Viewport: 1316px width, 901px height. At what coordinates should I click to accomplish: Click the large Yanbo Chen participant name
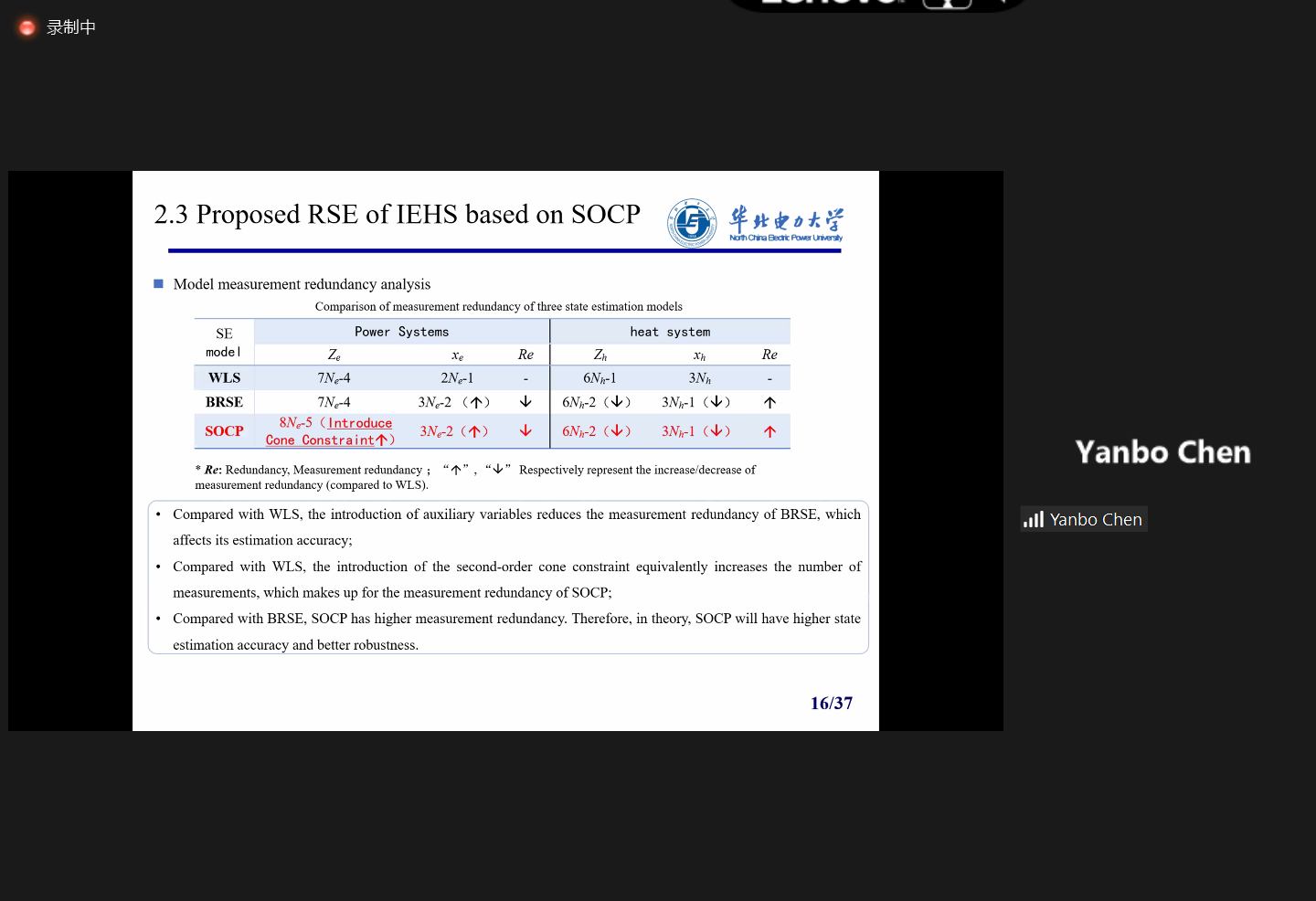point(1162,452)
